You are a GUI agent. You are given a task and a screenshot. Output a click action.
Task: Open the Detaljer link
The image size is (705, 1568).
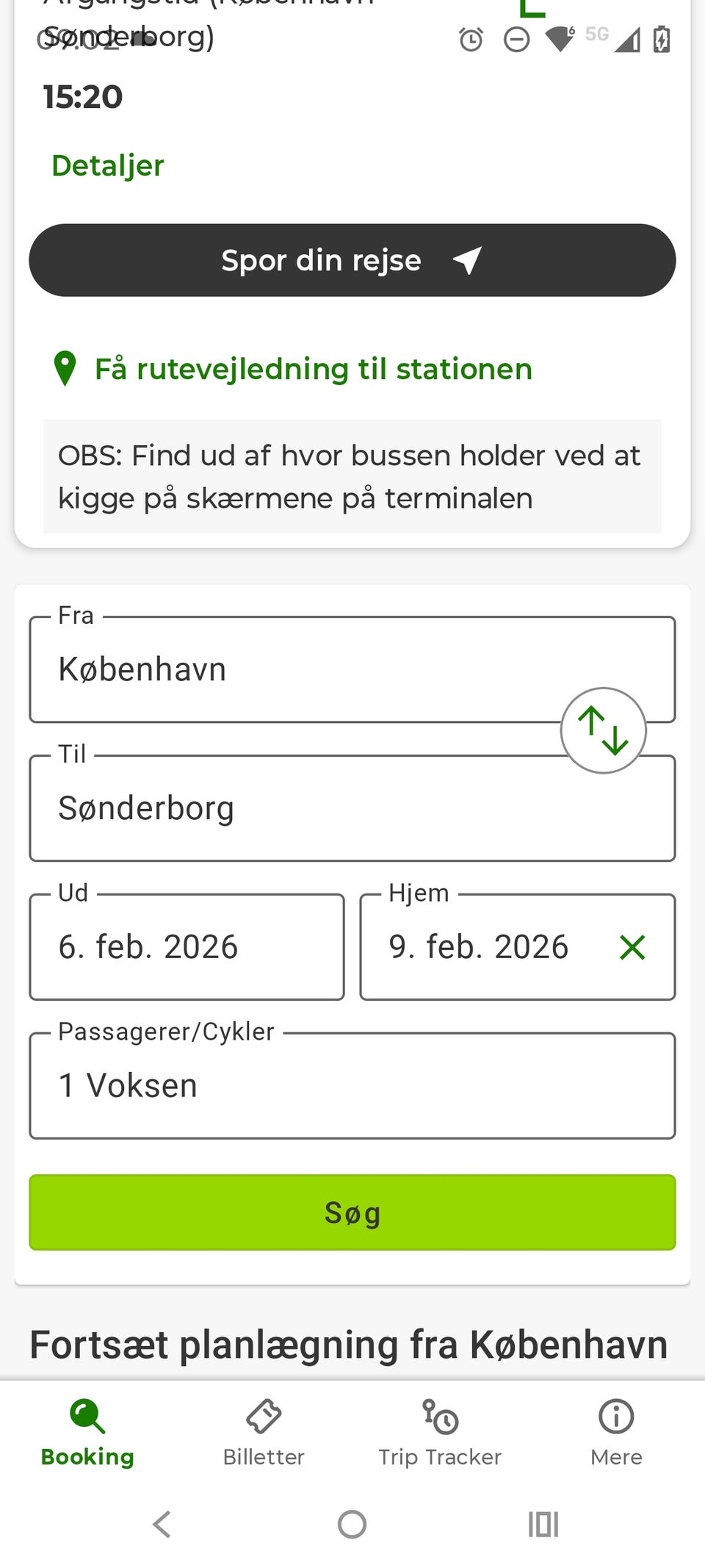point(108,165)
